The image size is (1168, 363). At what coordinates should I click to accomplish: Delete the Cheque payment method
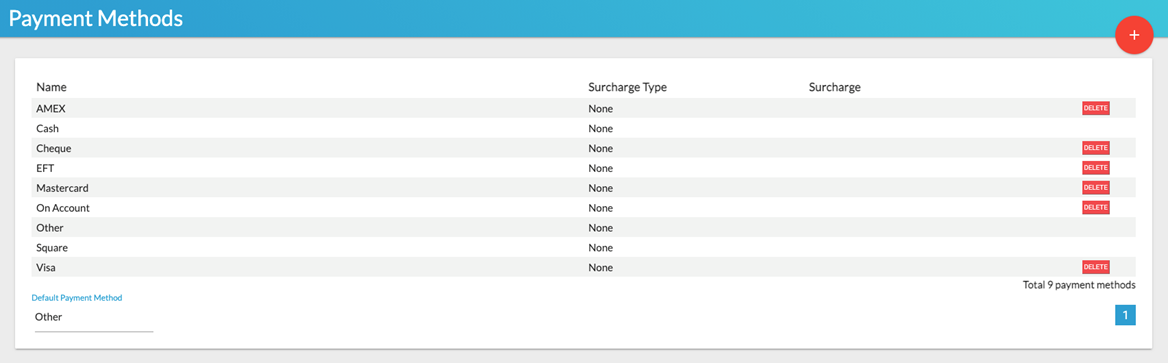(1096, 148)
